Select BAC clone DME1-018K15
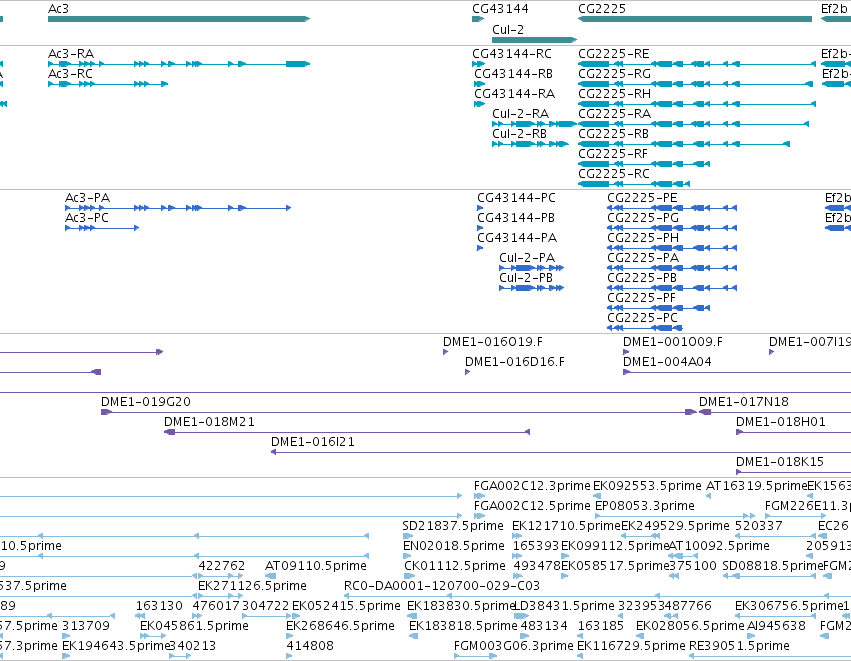 click(x=779, y=463)
